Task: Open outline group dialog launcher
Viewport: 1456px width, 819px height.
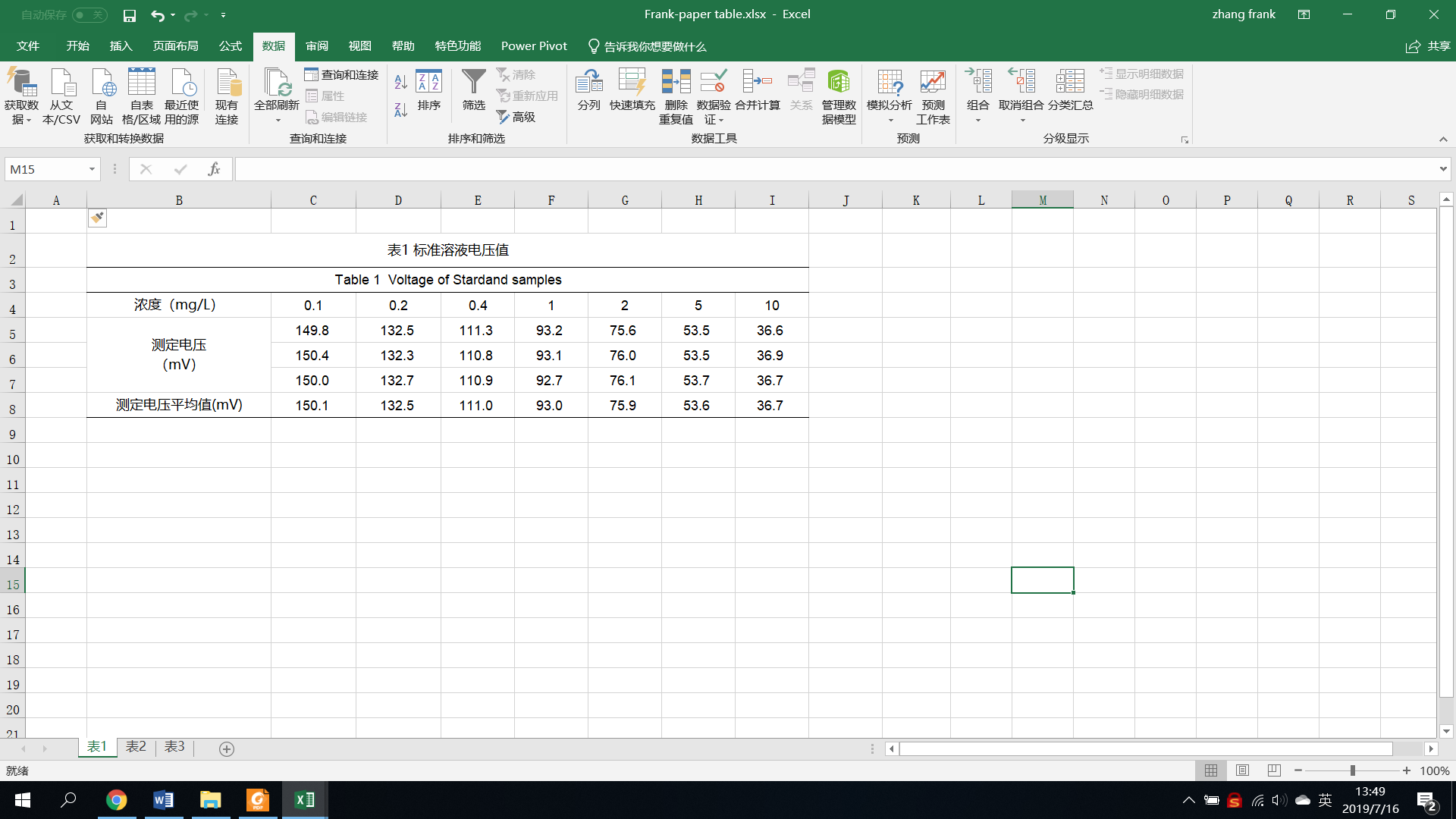Action: point(1185,140)
